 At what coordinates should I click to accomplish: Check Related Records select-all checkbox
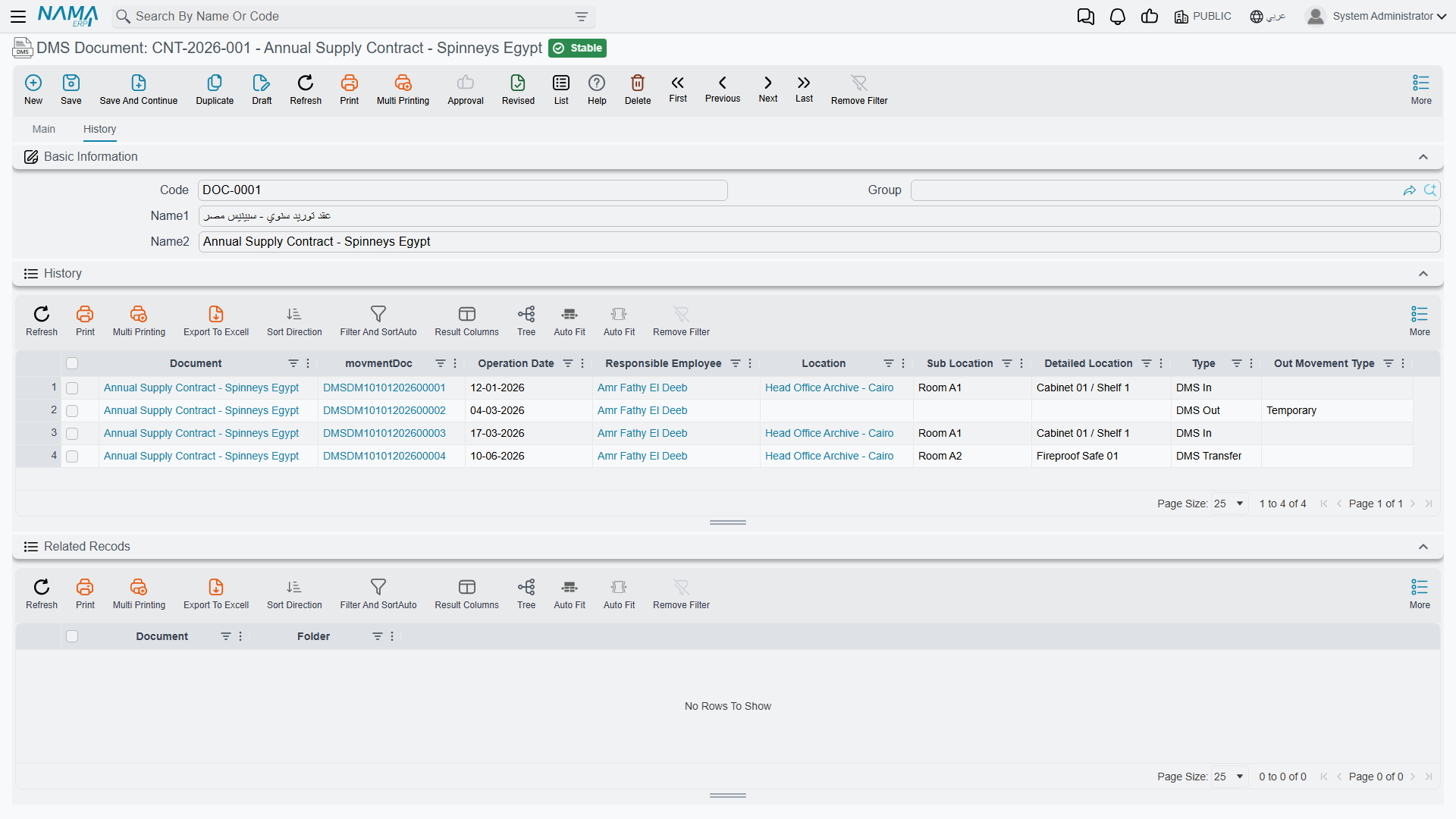72,636
